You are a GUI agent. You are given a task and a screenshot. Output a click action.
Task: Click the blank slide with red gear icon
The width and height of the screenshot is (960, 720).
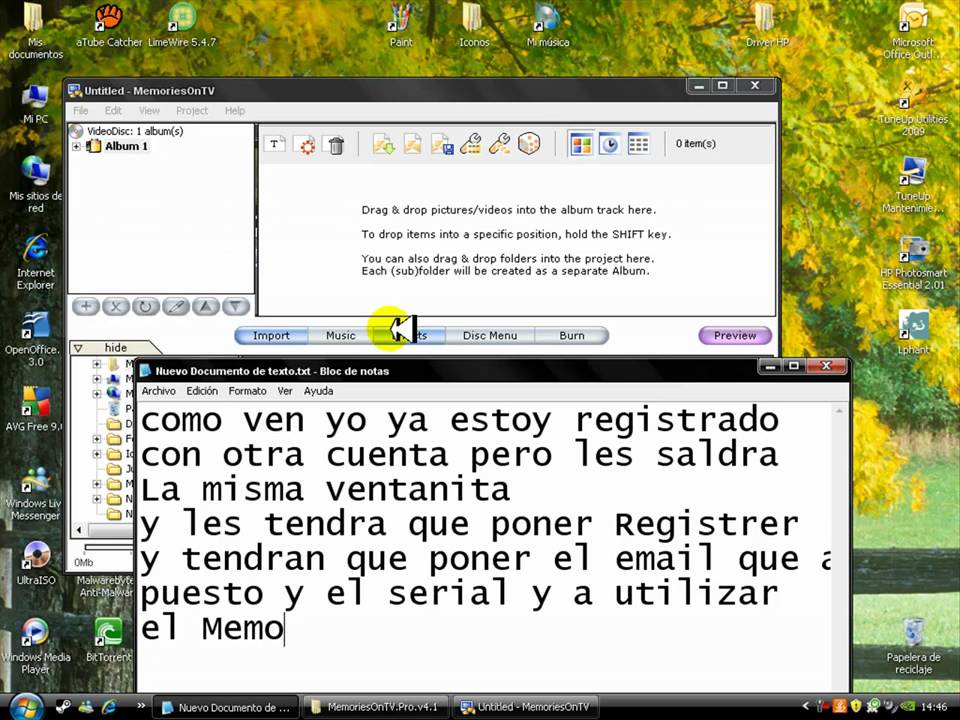[304, 145]
